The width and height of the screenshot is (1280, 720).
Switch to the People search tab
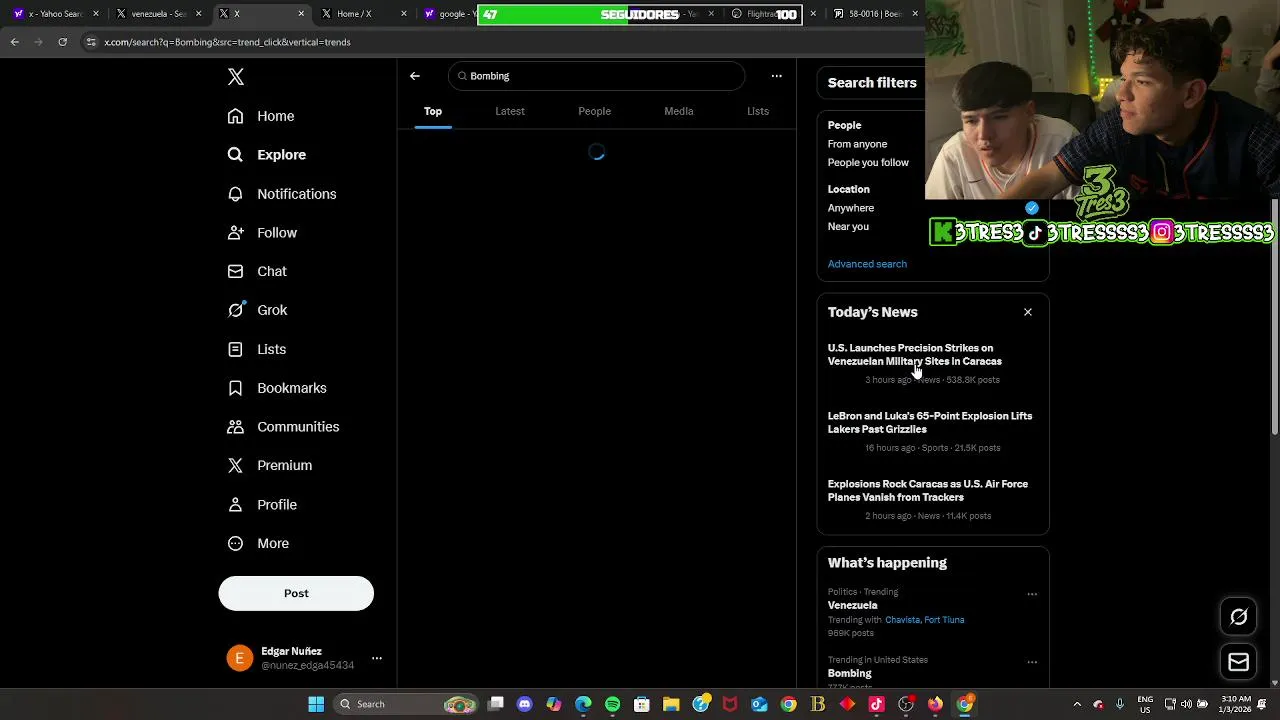pos(594,111)
